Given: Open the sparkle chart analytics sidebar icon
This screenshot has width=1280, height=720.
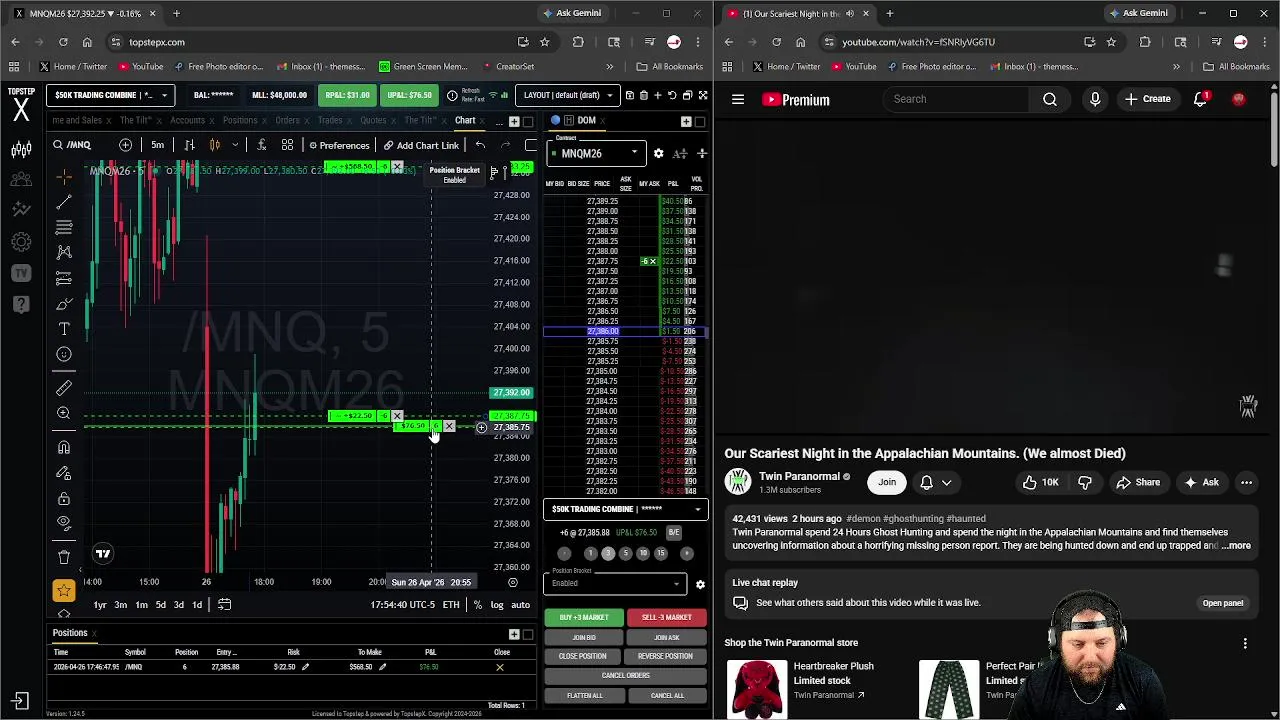Looking at the screenshot, I should tap(21, 210).
